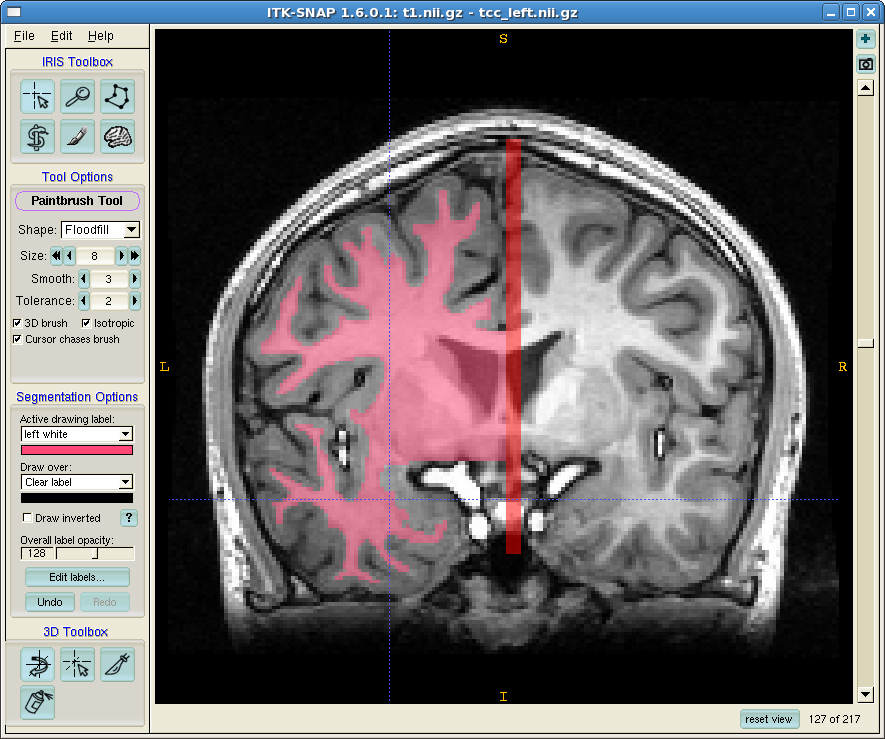Enable Draw inverted checkbox
The height and width of the screenshot is (739, 885).
coord(27,518)
